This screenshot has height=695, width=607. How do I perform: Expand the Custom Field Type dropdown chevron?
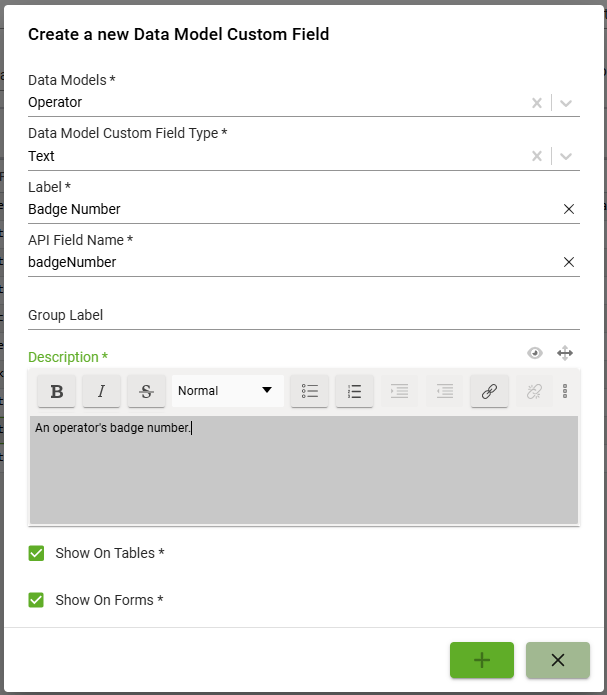566,156
